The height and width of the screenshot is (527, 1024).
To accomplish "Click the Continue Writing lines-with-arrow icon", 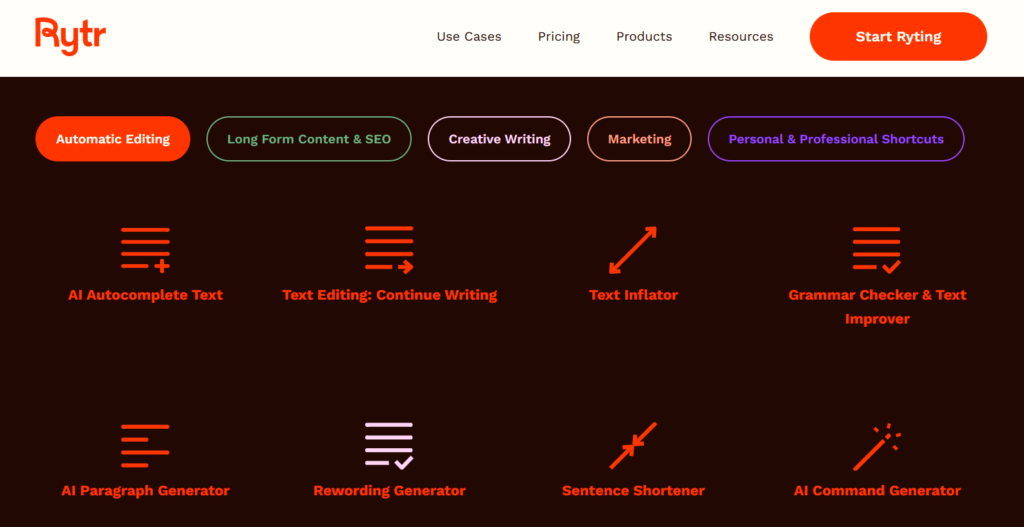I will coord(389,249).
